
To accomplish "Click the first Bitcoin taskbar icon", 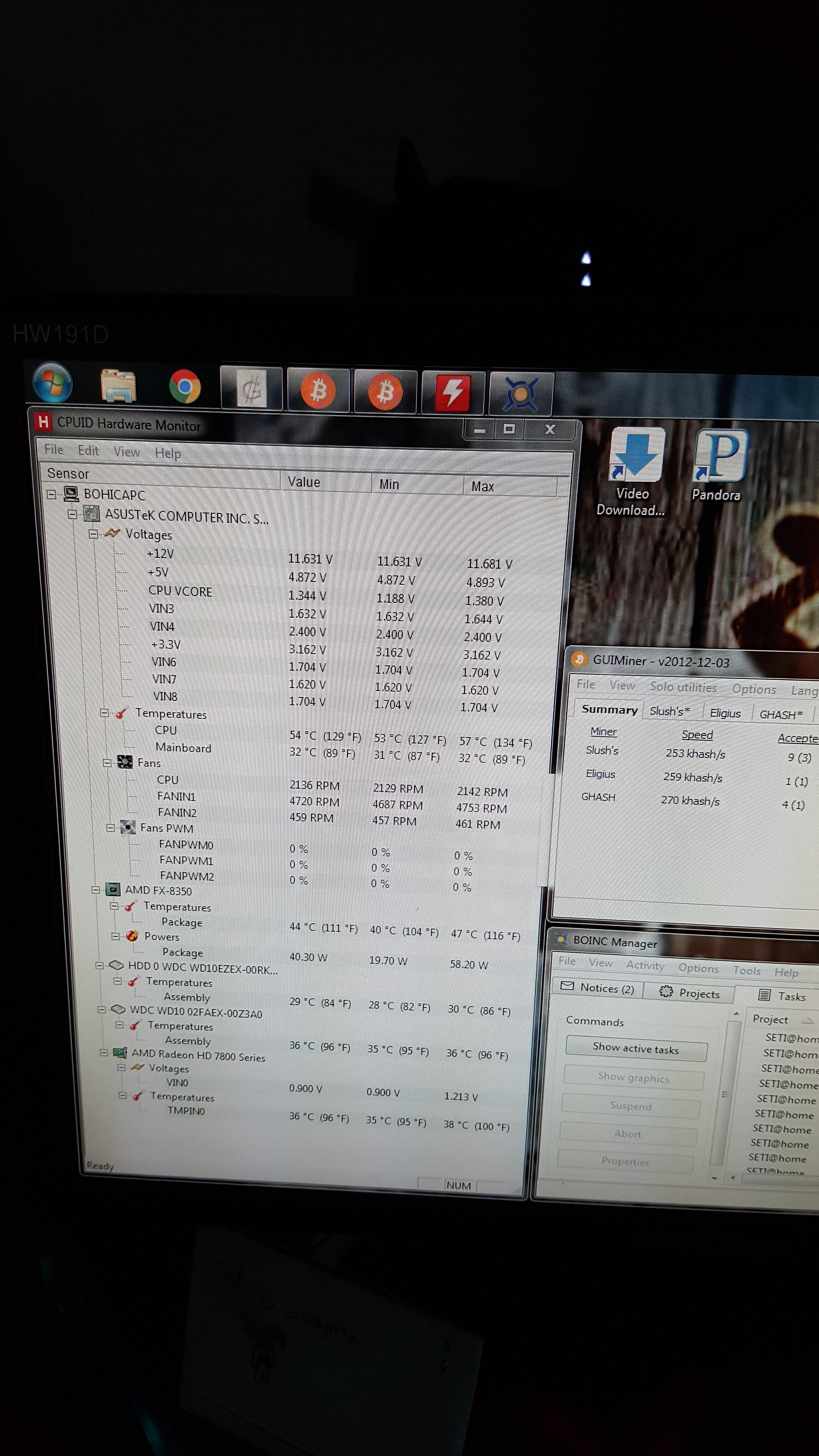I will click(x=318, y=389).
